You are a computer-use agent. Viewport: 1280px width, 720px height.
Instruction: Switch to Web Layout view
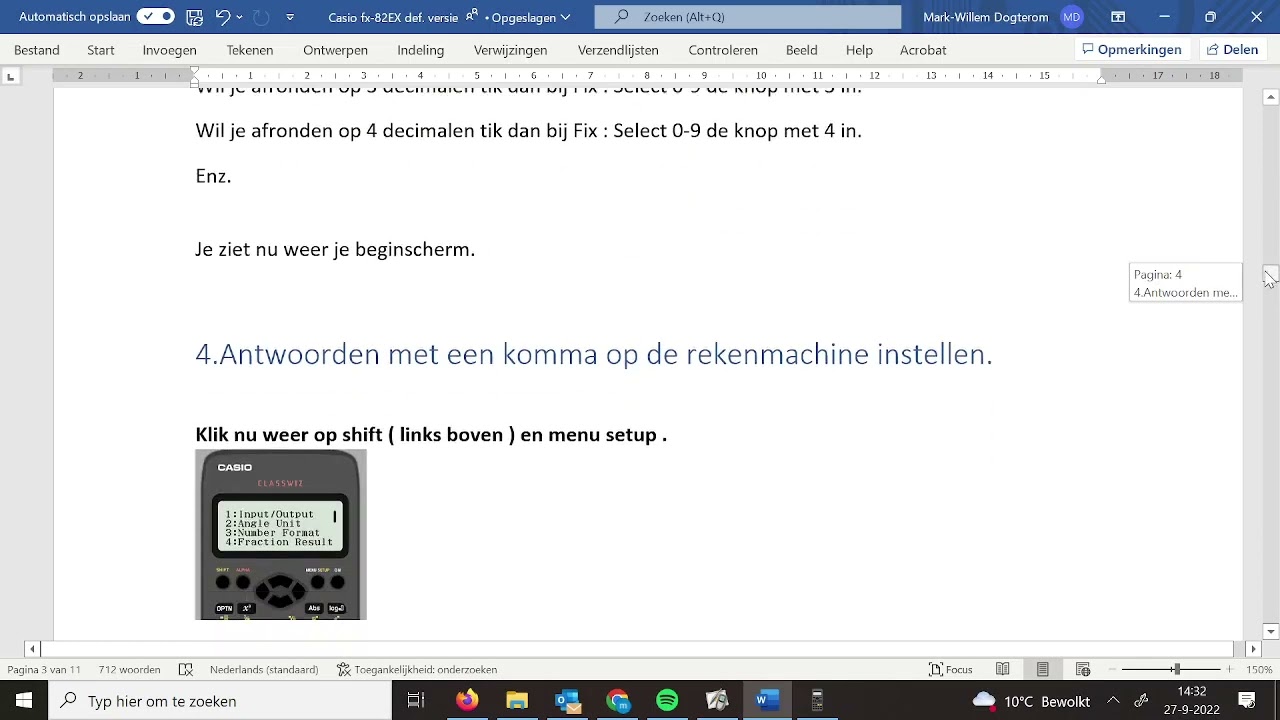coord(1083,670)
